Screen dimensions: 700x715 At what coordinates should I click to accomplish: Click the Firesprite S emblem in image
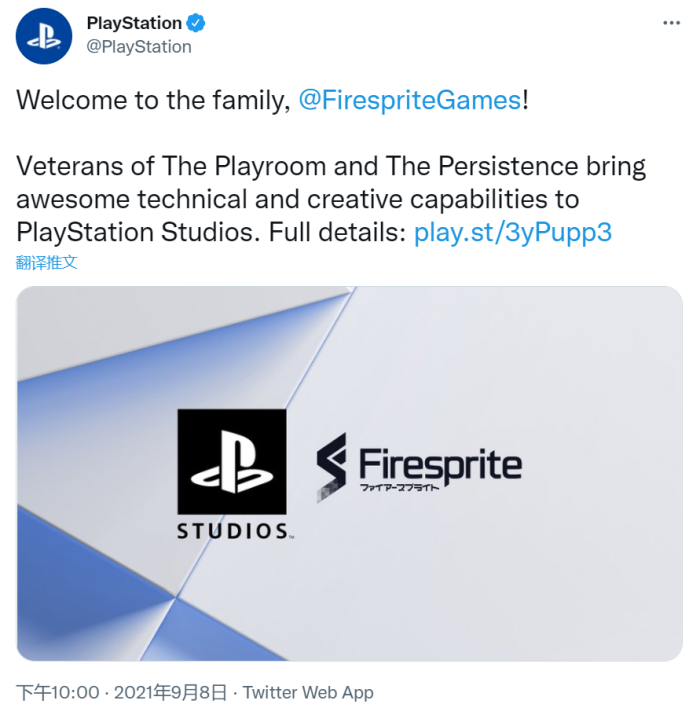(x=331, y=467)
